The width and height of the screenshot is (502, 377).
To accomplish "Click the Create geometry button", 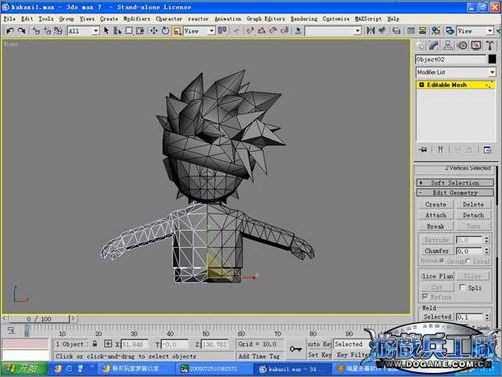I will point(436,204).
